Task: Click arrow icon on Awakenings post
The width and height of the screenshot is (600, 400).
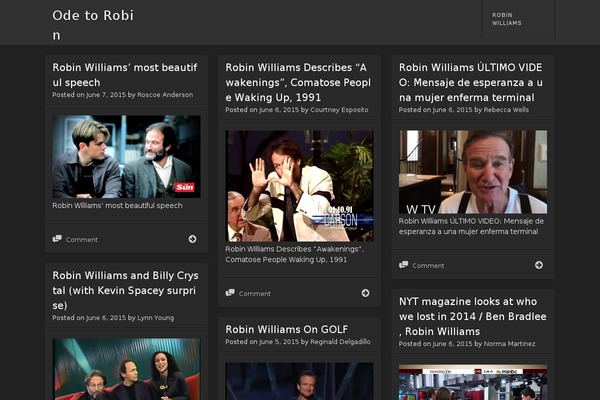Action: [365, 293]
